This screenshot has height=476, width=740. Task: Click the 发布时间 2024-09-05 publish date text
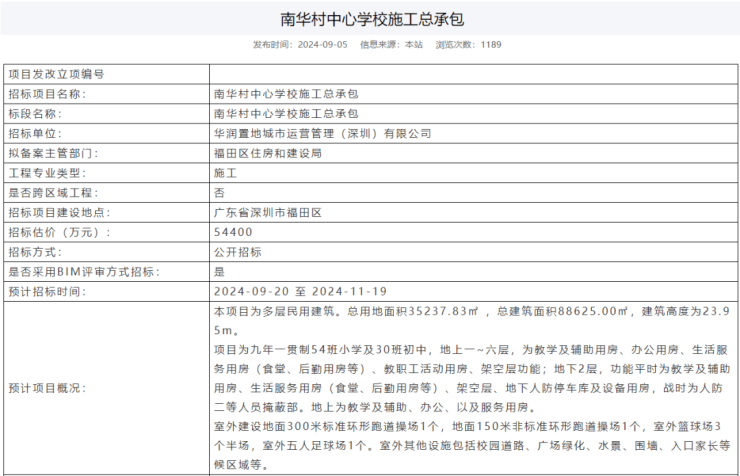(300, 45)
